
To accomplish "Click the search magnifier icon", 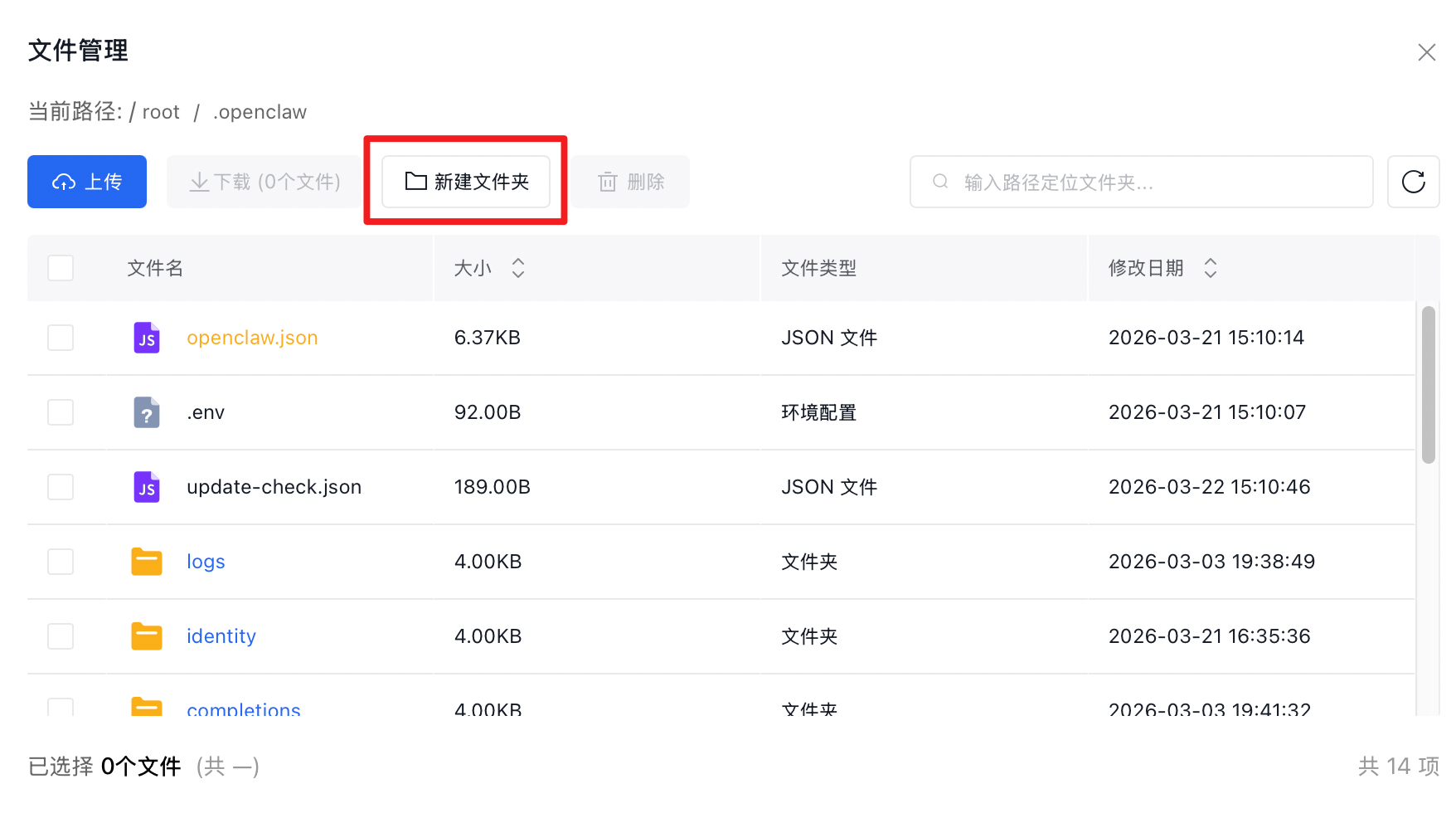I will coord(940,182).
